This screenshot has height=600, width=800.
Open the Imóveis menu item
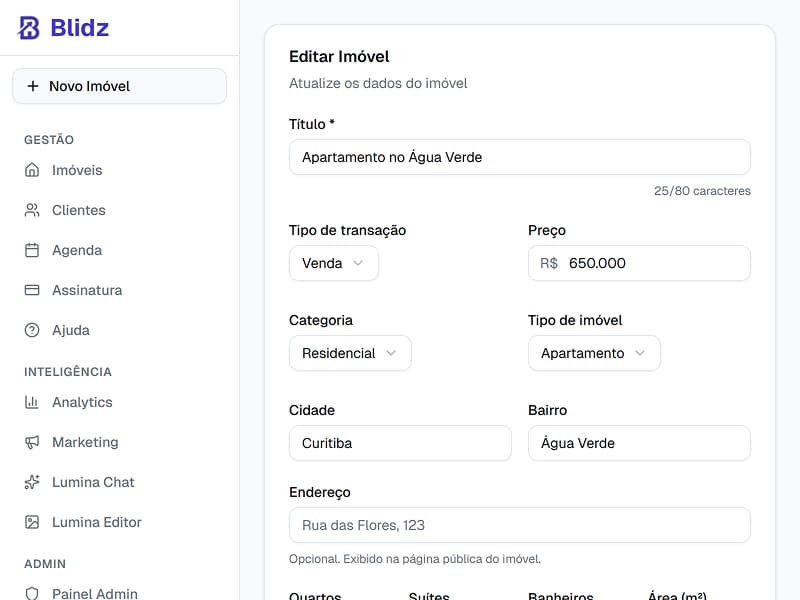point(77,170)
